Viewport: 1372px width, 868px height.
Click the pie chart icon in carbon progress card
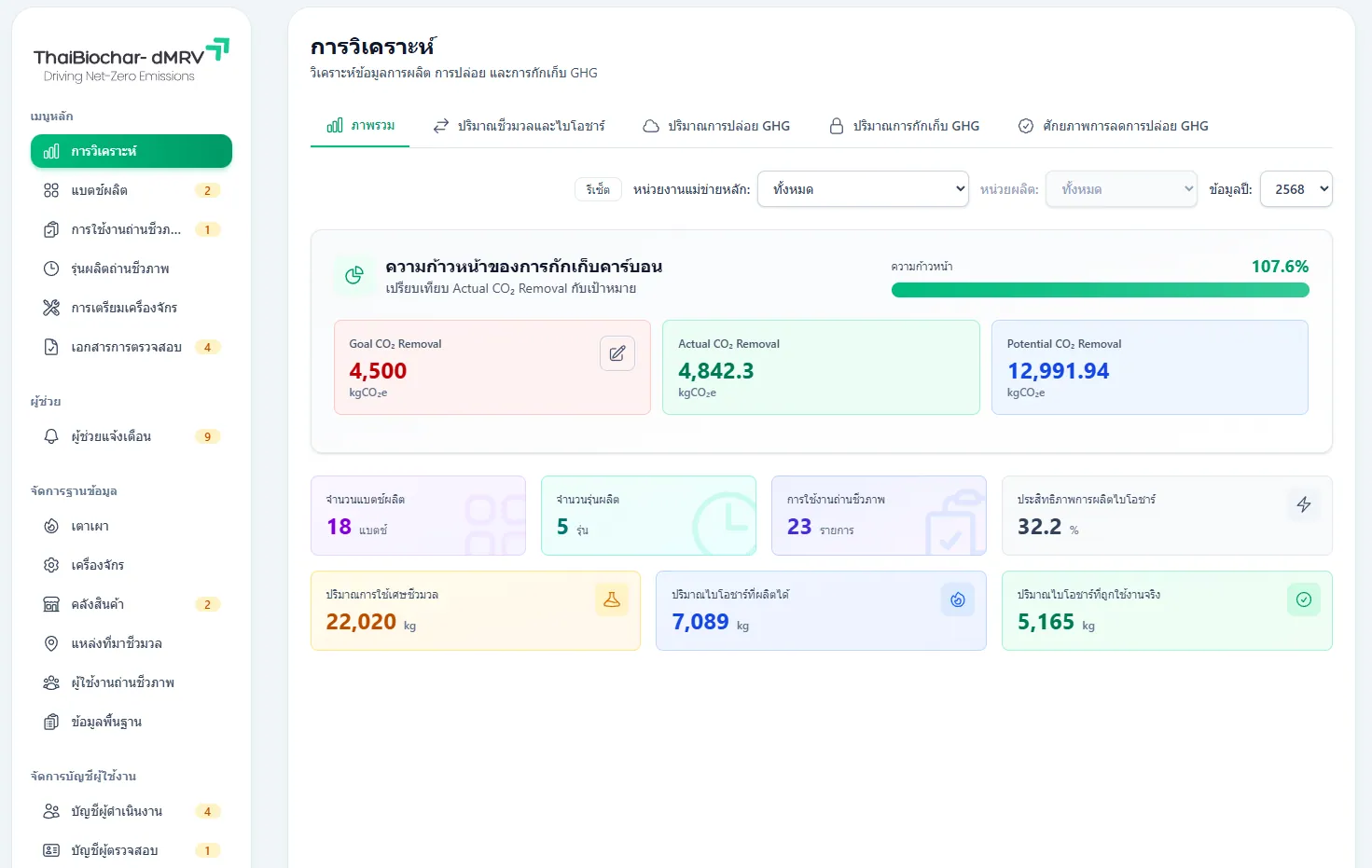(x=354, y=275)
